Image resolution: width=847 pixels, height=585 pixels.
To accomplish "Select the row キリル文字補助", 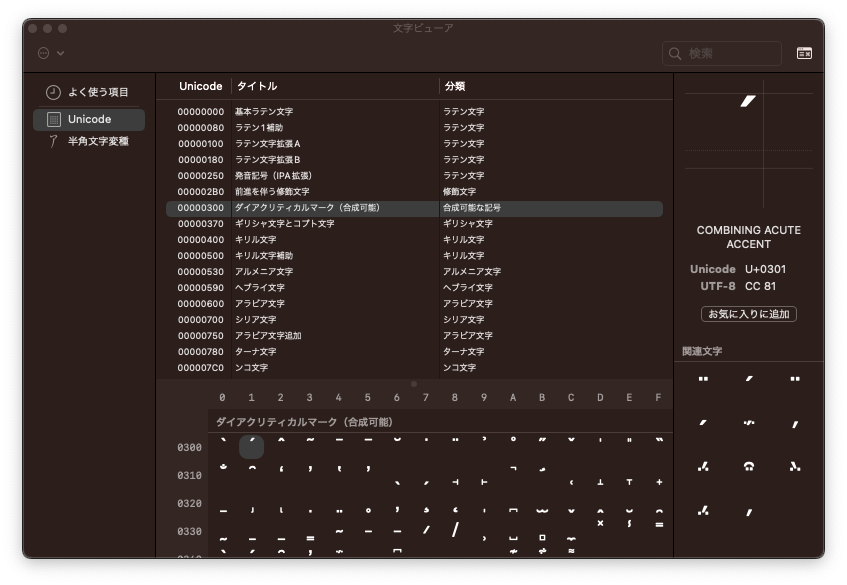I will pyautogui.click(x=414, y=256).
